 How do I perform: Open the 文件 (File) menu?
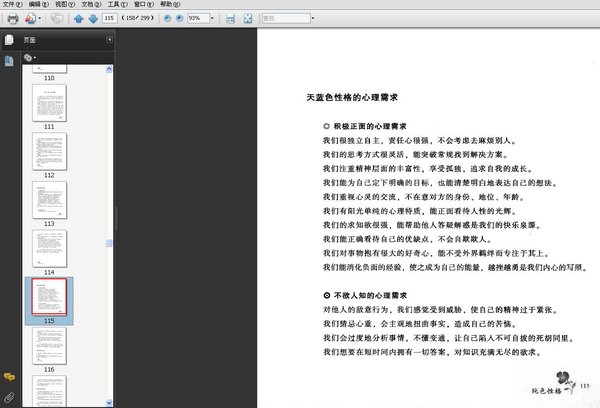[x=12, y=4]
